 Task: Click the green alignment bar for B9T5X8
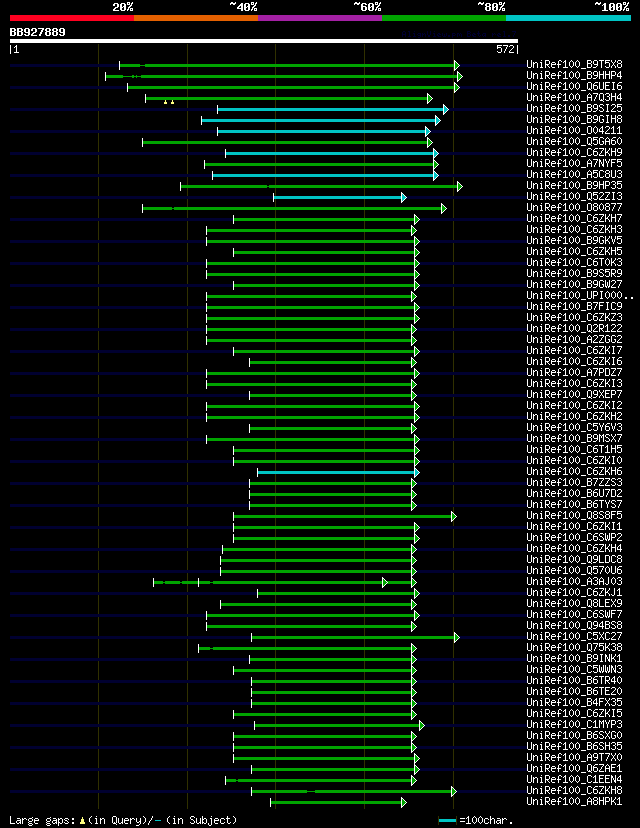(289, 65)
